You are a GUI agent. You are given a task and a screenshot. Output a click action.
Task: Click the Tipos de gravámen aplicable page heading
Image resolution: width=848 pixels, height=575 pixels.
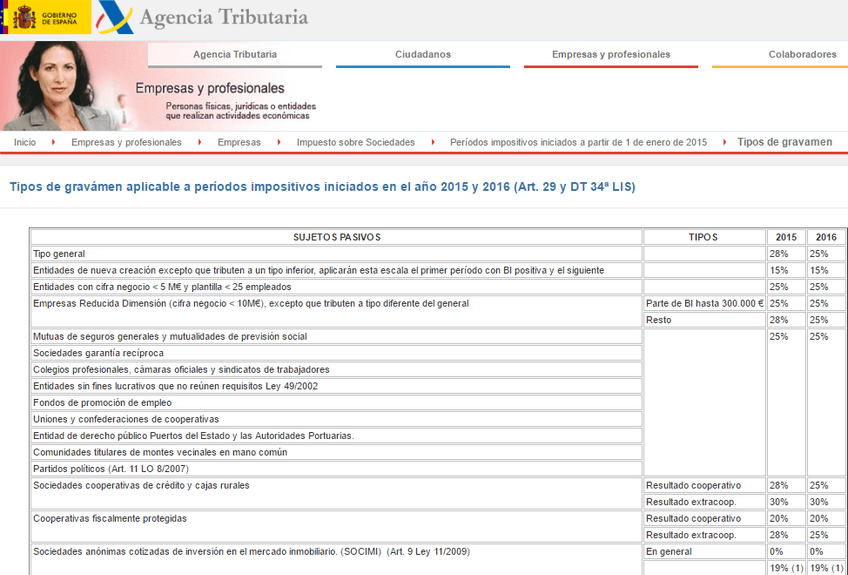pos(322,187)
